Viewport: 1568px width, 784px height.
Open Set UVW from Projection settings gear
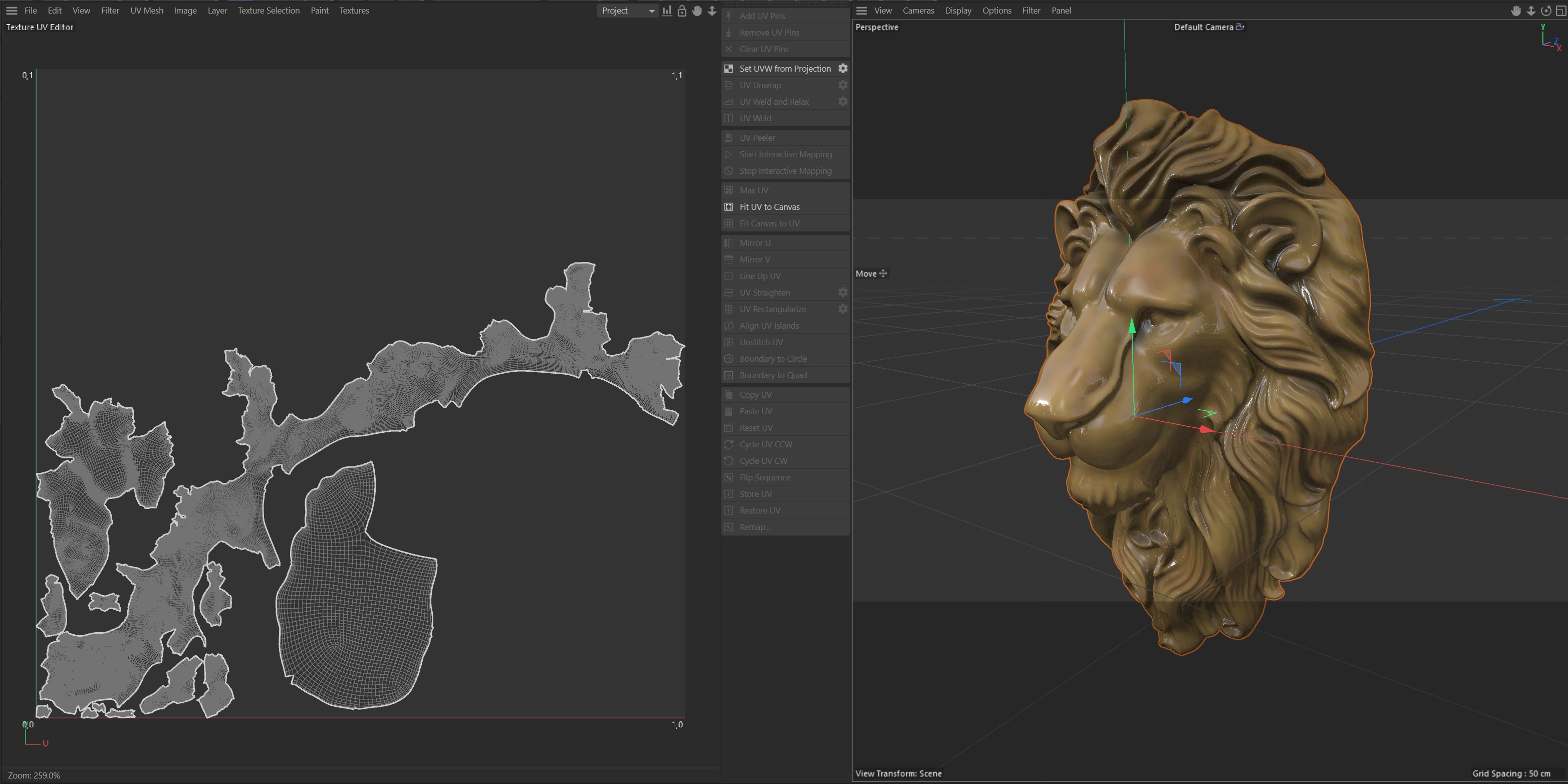point(843,68)
